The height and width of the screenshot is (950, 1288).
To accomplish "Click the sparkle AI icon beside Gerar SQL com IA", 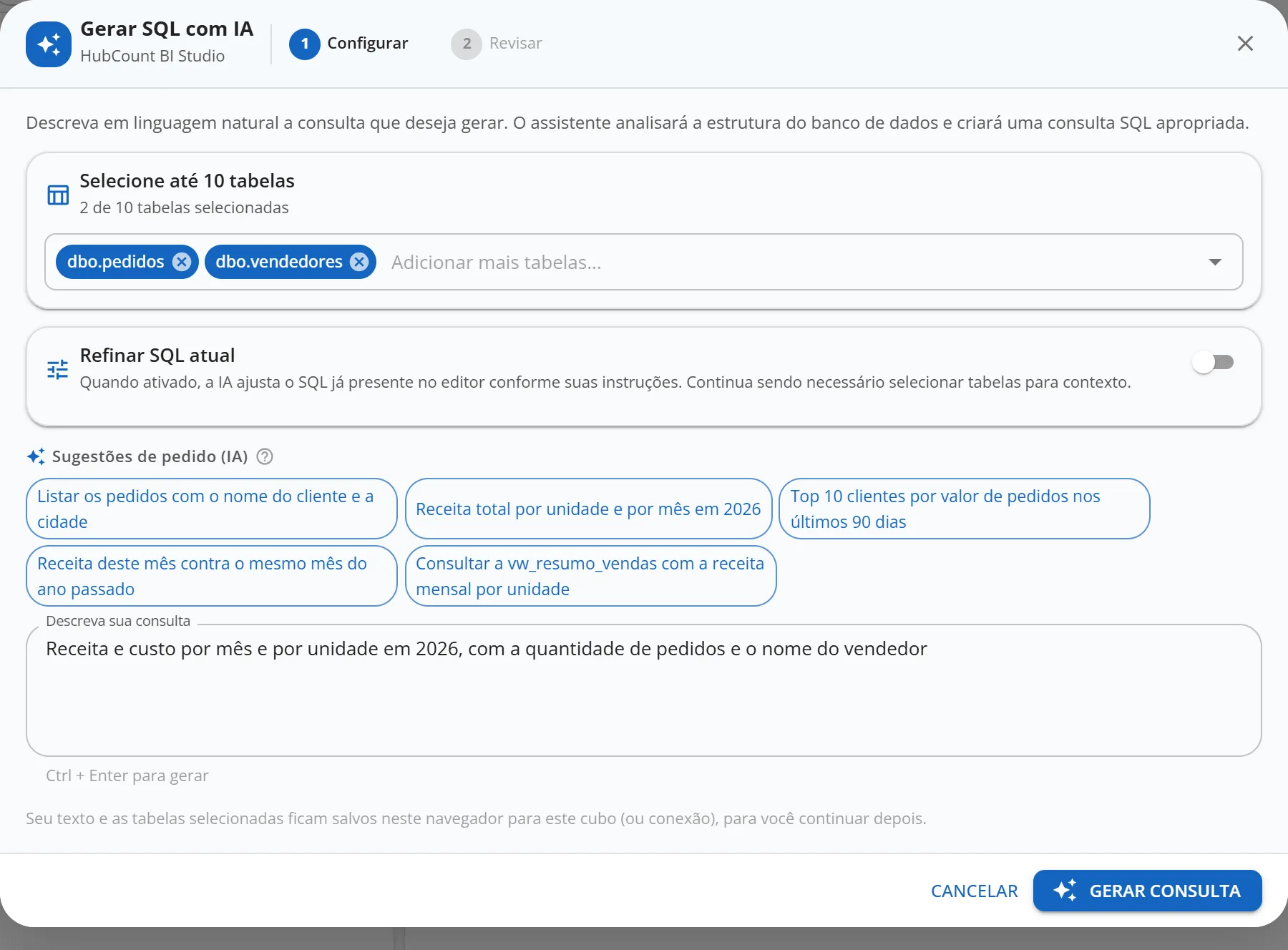I will click(x=49, y=44).
